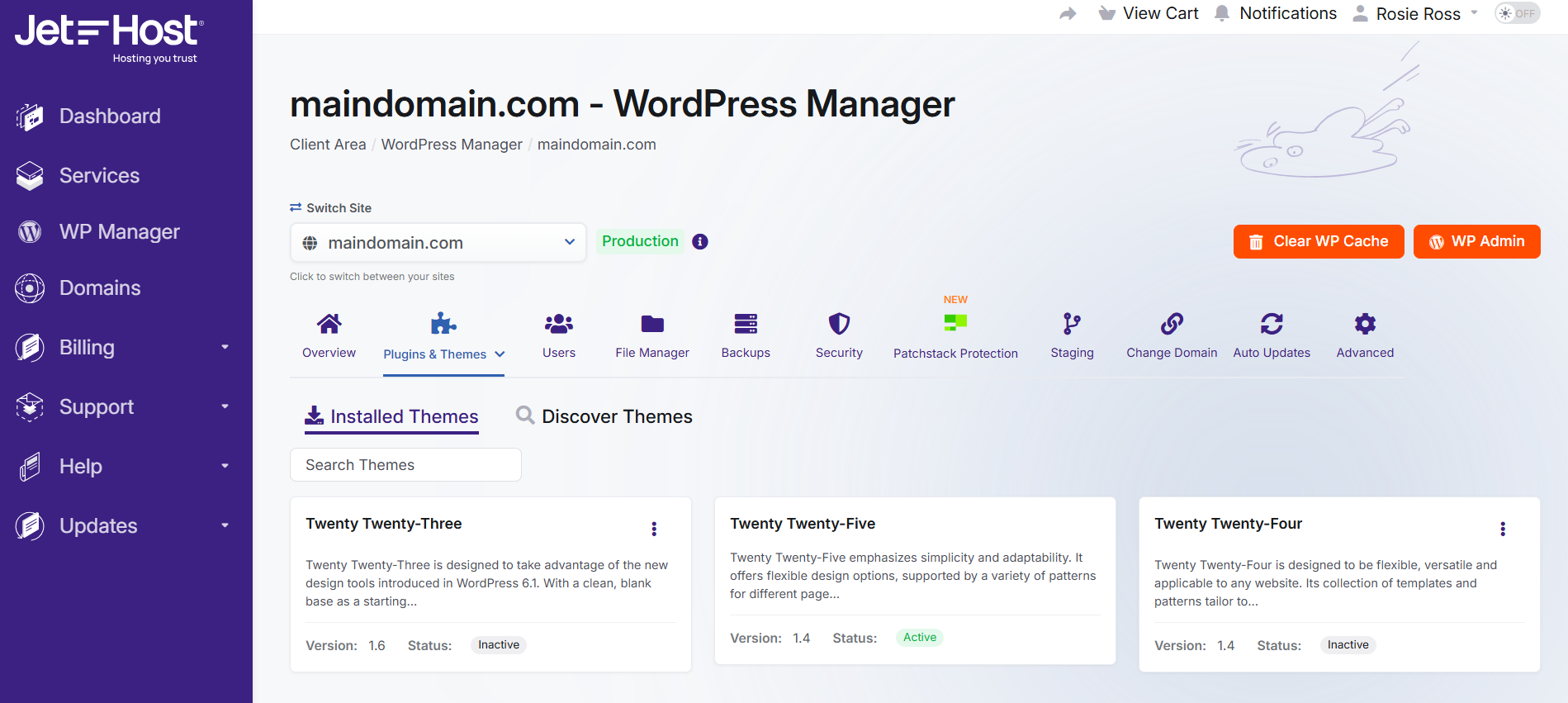
Task: Select Installed Themes tab
Action: [391, 417]
